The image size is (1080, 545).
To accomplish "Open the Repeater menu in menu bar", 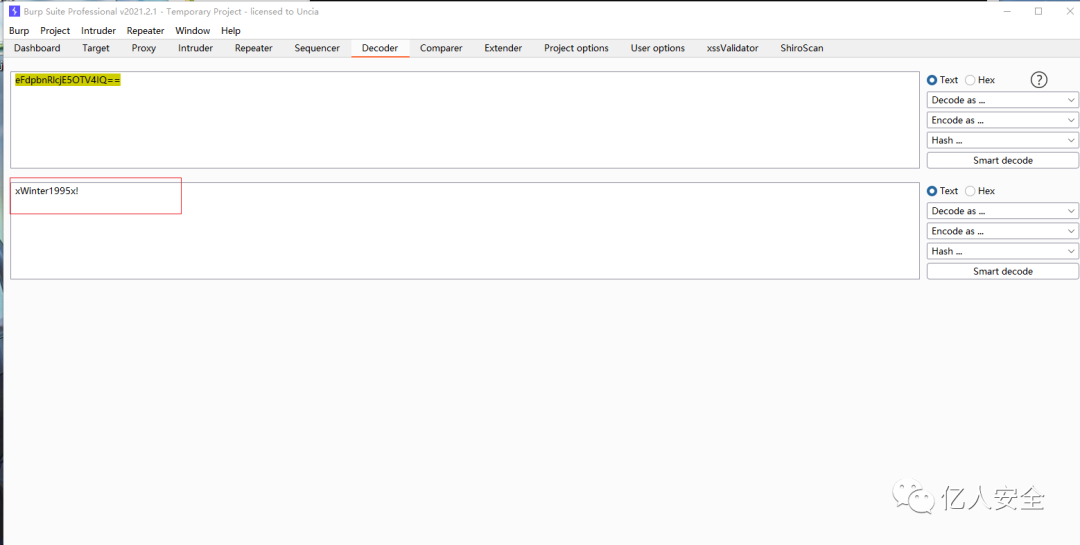I will click(145, 30).
